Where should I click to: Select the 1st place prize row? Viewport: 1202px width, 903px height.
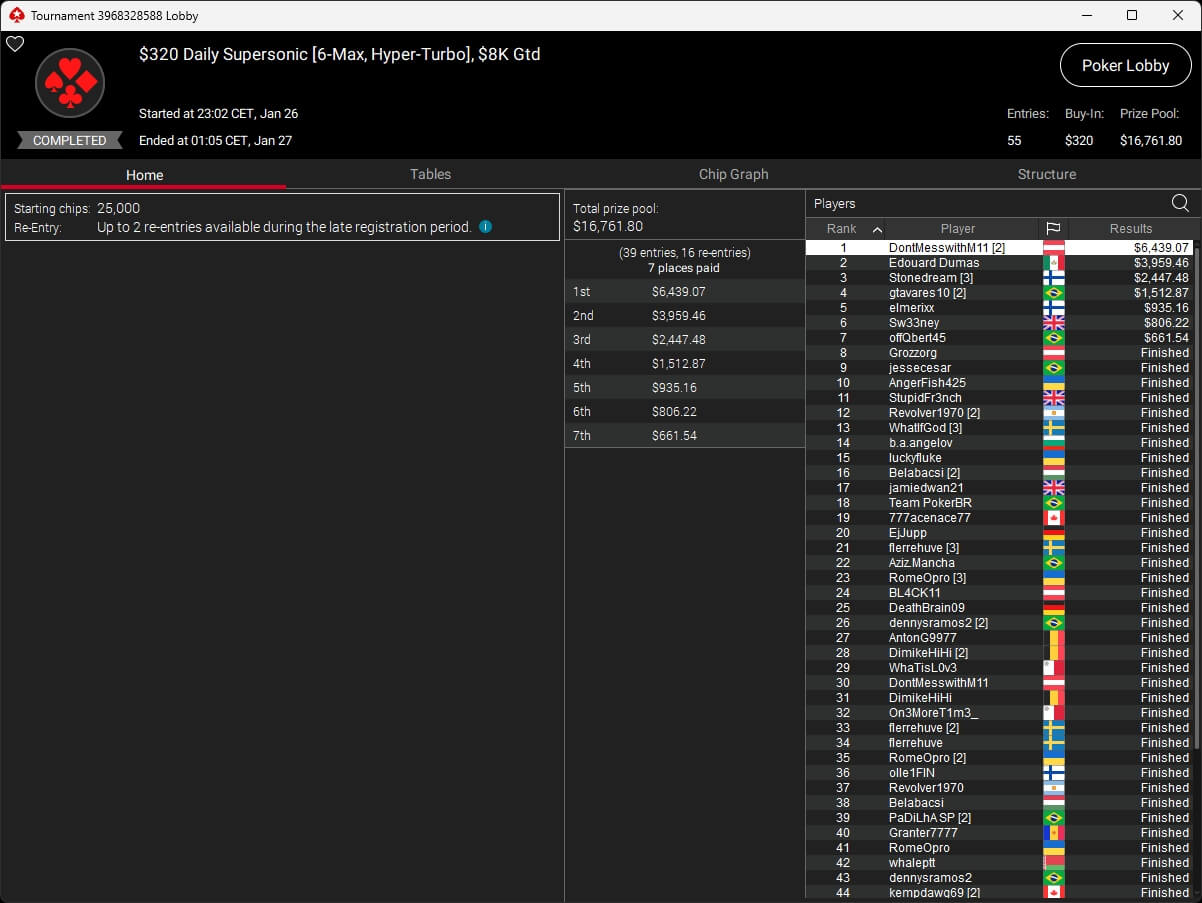pyautogui.click(x=684, y=292)
